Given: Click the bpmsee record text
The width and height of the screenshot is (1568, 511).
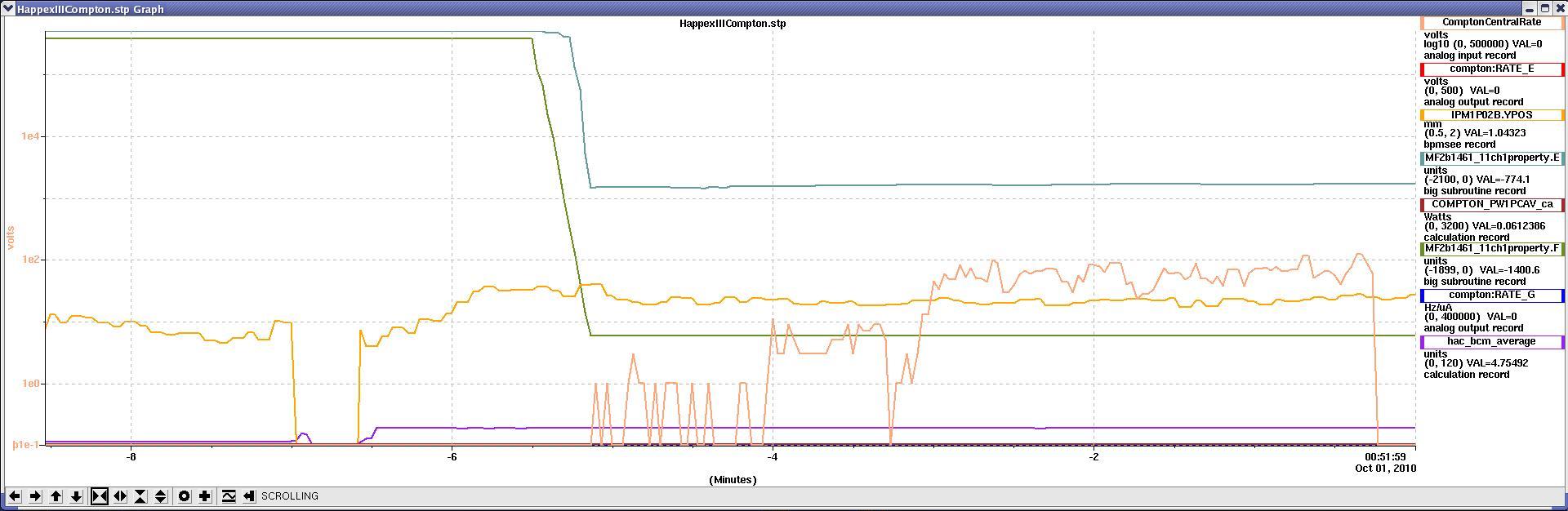Looking at the screenshot, I should (x=1462, y=144).
